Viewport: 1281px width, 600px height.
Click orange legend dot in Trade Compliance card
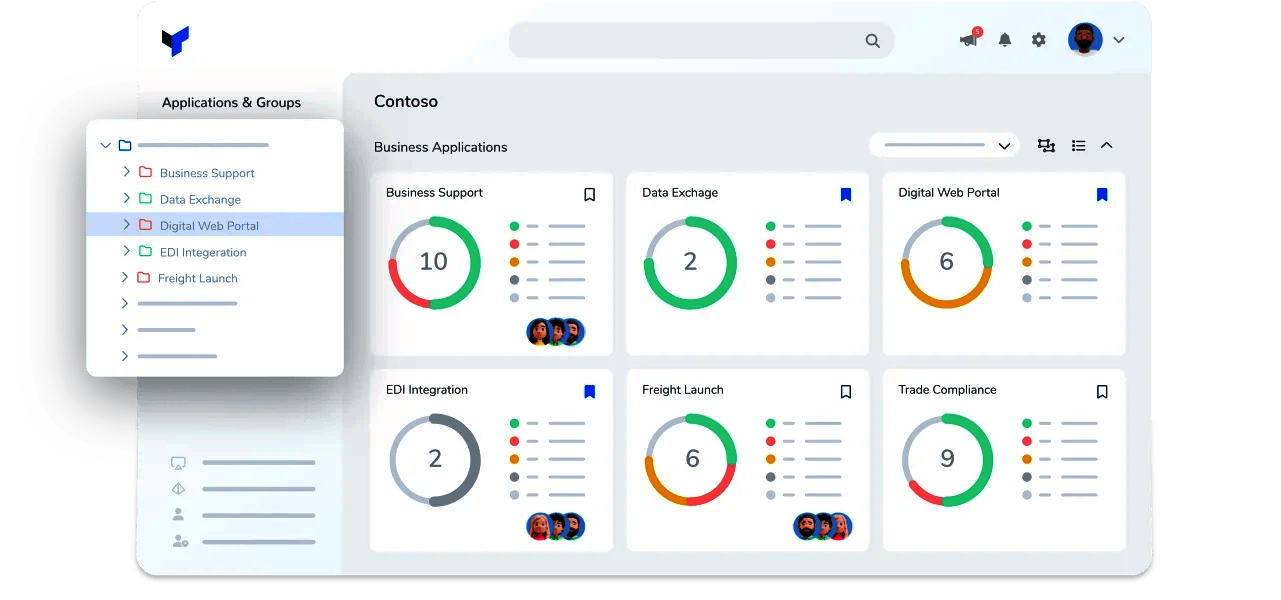pyautogui.click(x=1027, y=459)
